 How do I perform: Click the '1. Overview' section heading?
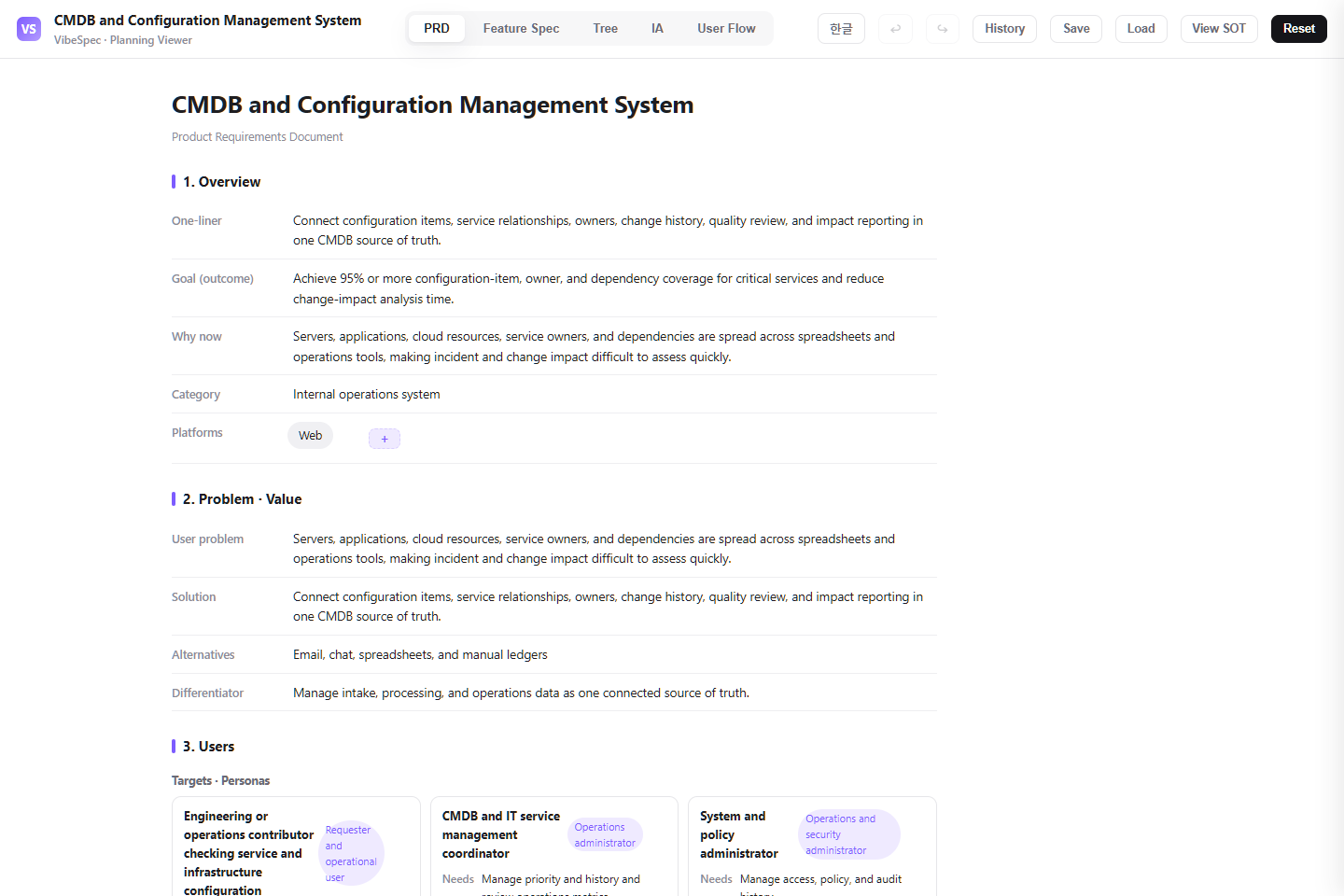pos(221,182)
